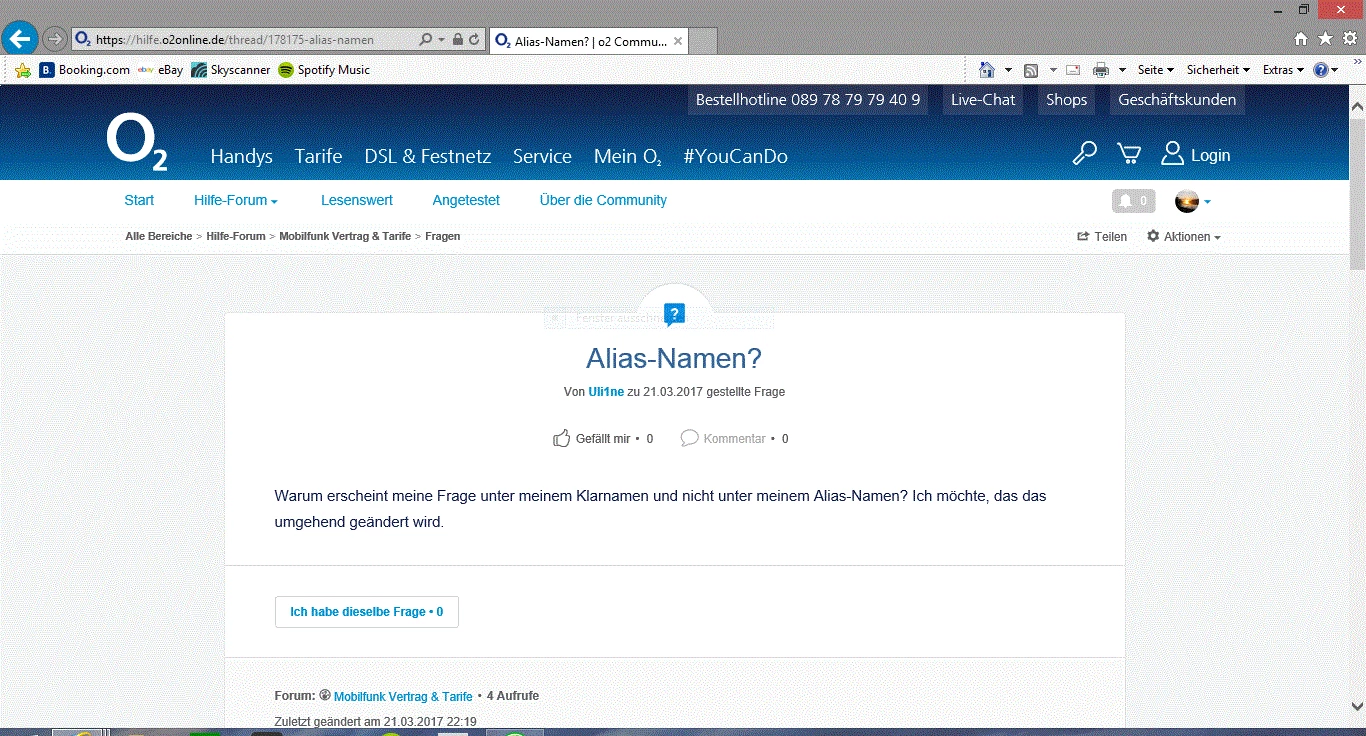
Task: Open the profile of author Uli1ne
Action: tap(606, 392)
